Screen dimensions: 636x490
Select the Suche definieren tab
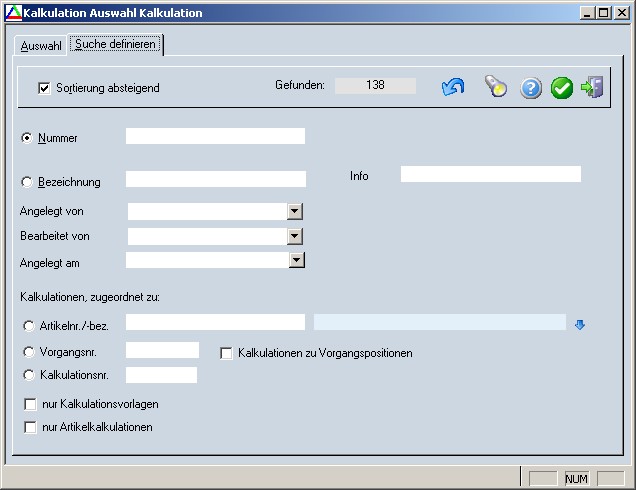pos(116,45)
